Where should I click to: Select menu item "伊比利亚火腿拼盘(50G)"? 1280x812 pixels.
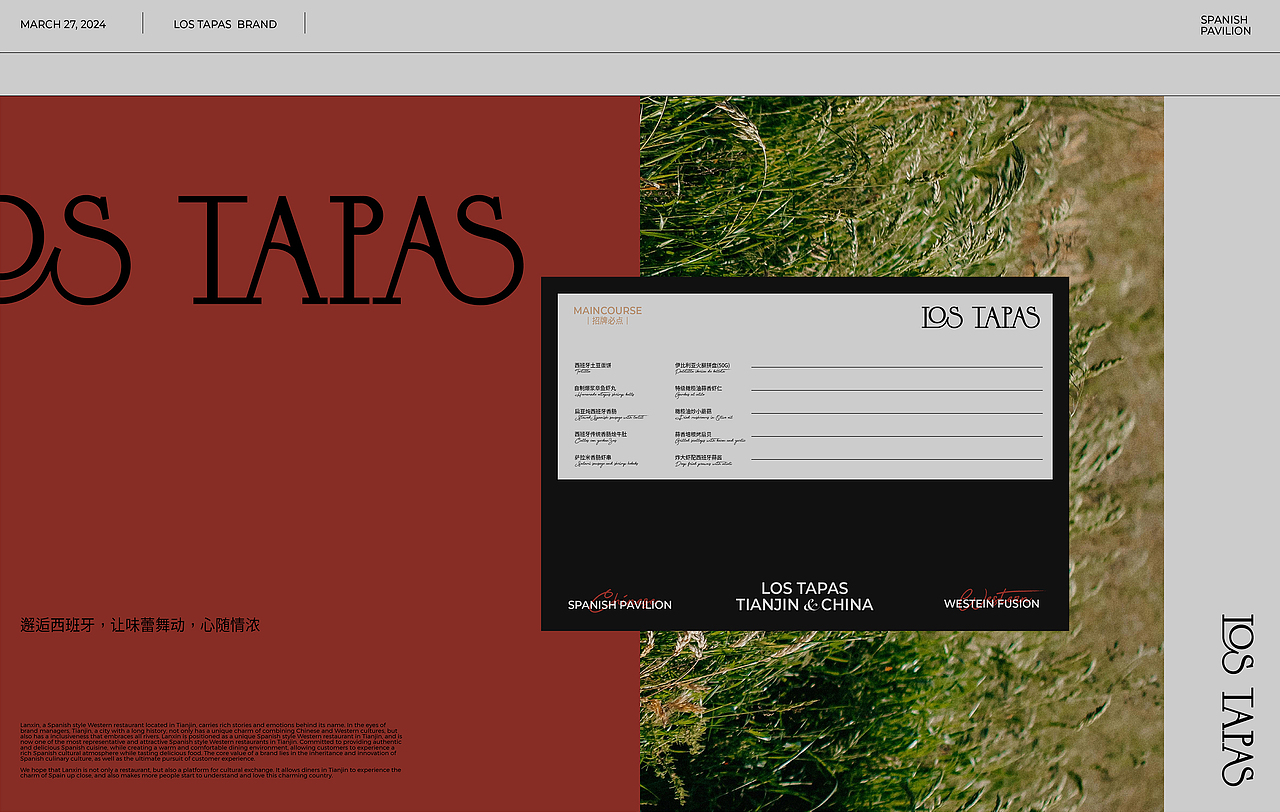(702, 365)
